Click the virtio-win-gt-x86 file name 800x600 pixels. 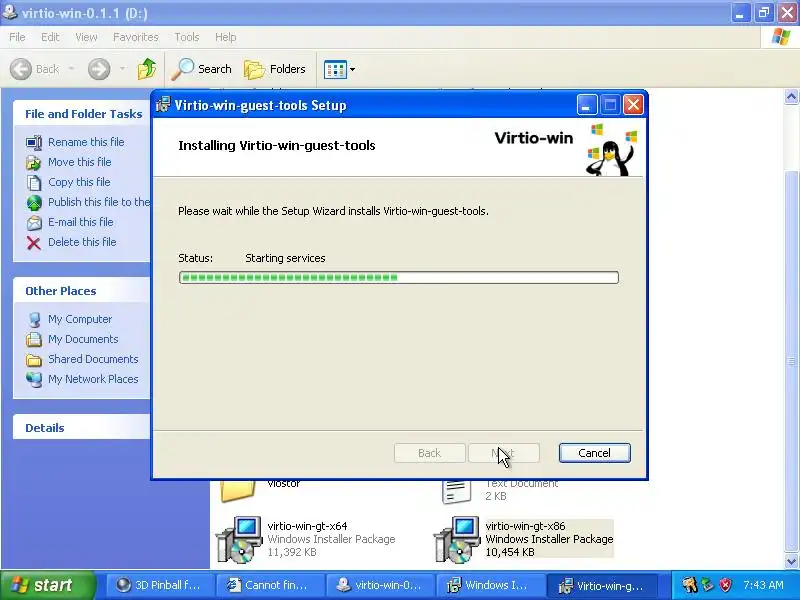coord(526,526)
